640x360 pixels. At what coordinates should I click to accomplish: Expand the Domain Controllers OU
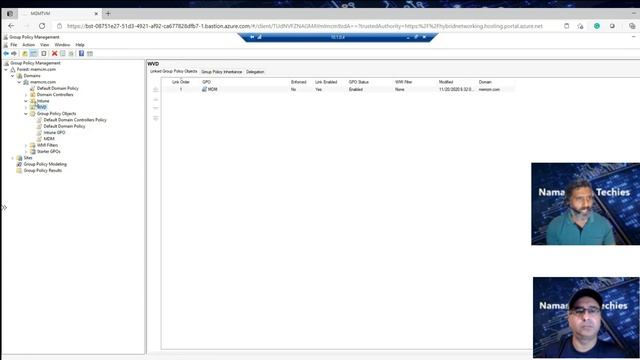26,95
